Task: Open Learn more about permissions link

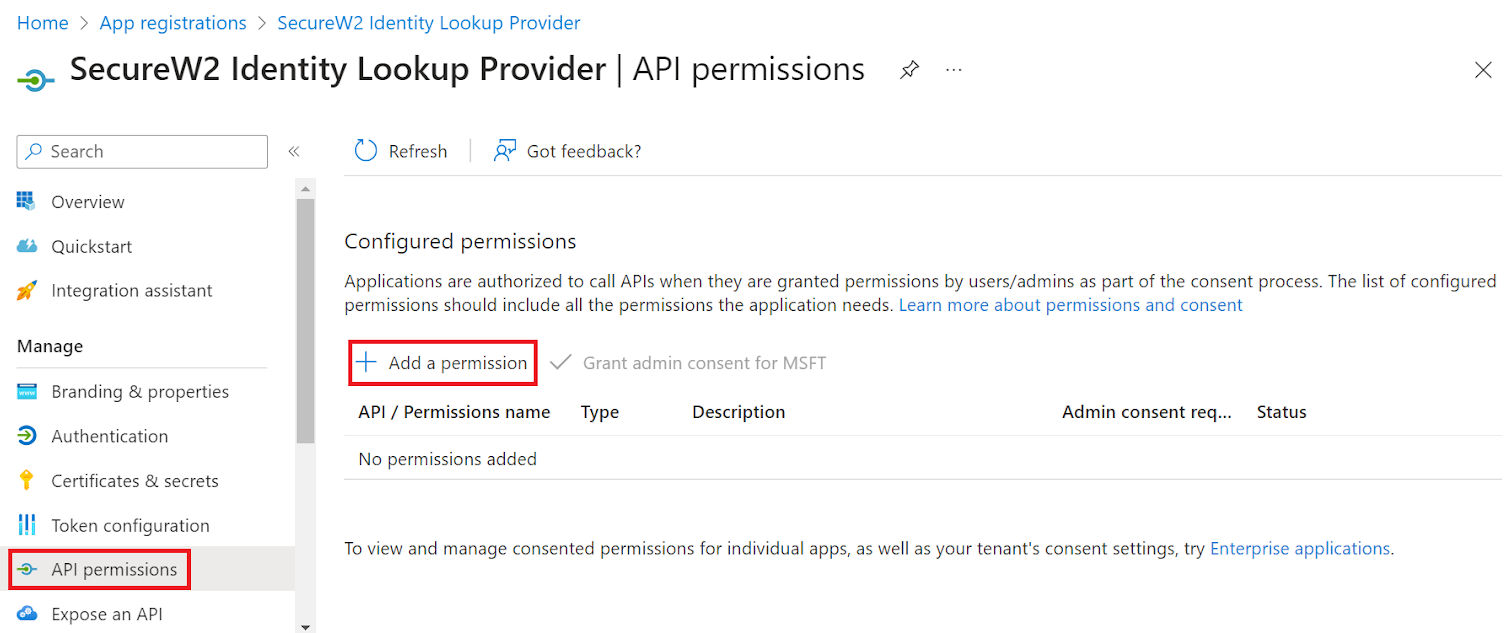Action: point(1070,305)
